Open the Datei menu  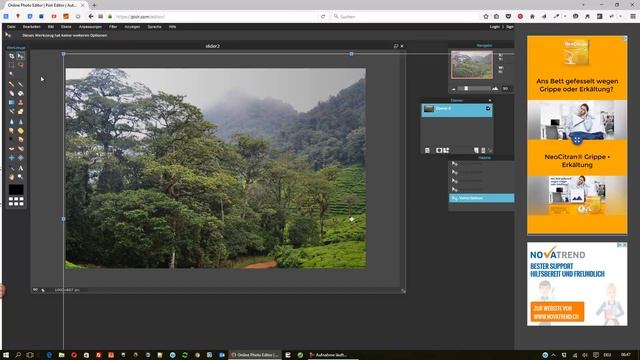pos(11,27)
